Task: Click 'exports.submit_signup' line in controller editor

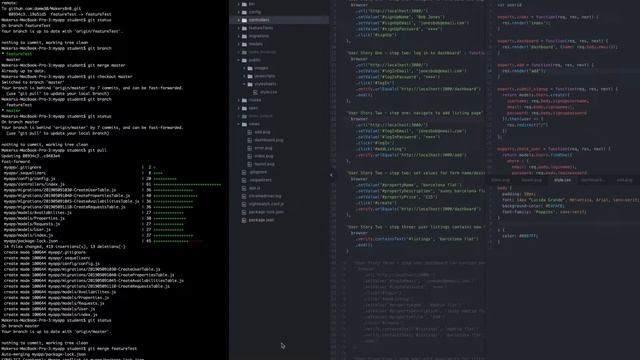Action: pyautogui.click(x=558, y=89)
